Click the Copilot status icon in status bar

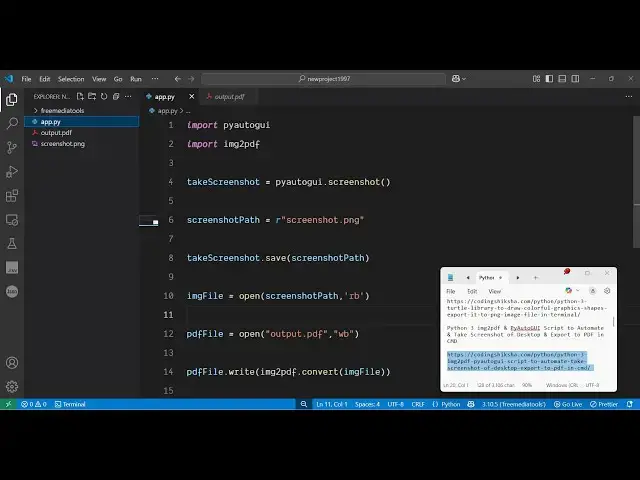(x=471, y=404)
